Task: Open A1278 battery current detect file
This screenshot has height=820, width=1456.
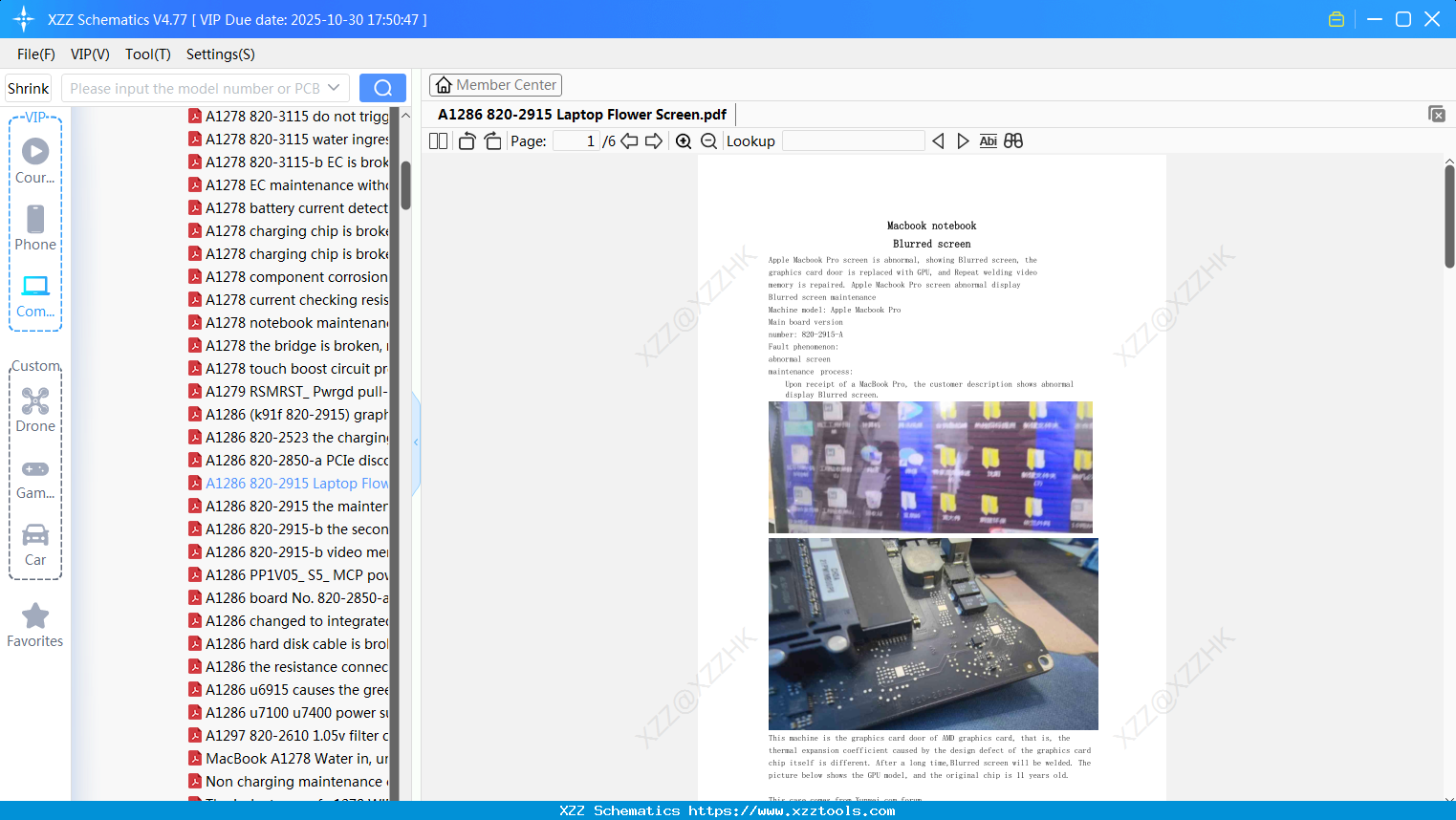Action: pos(289,207)
